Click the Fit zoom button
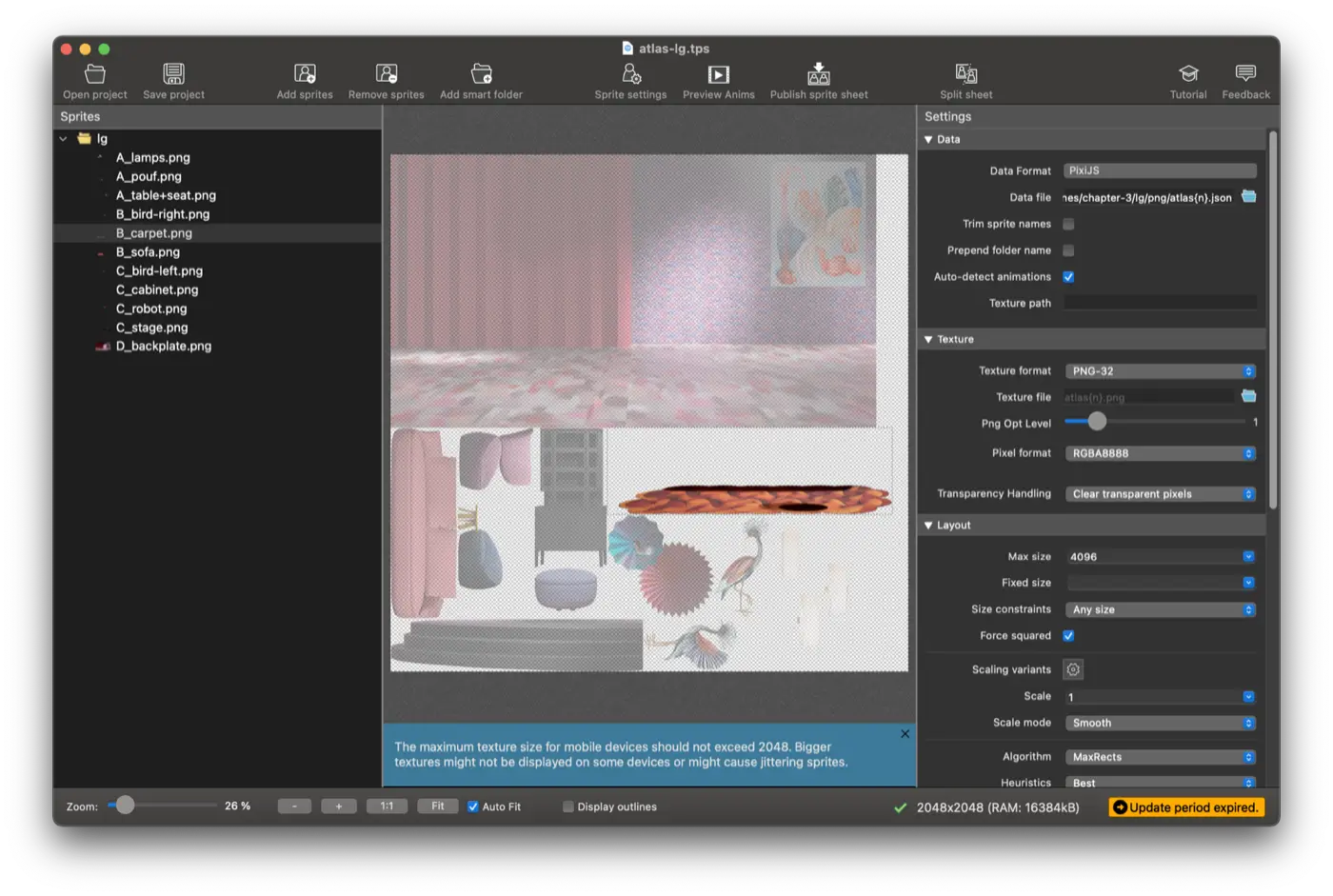The height and width of the screenshot is (896, 1333). click(x=438, y=806)
